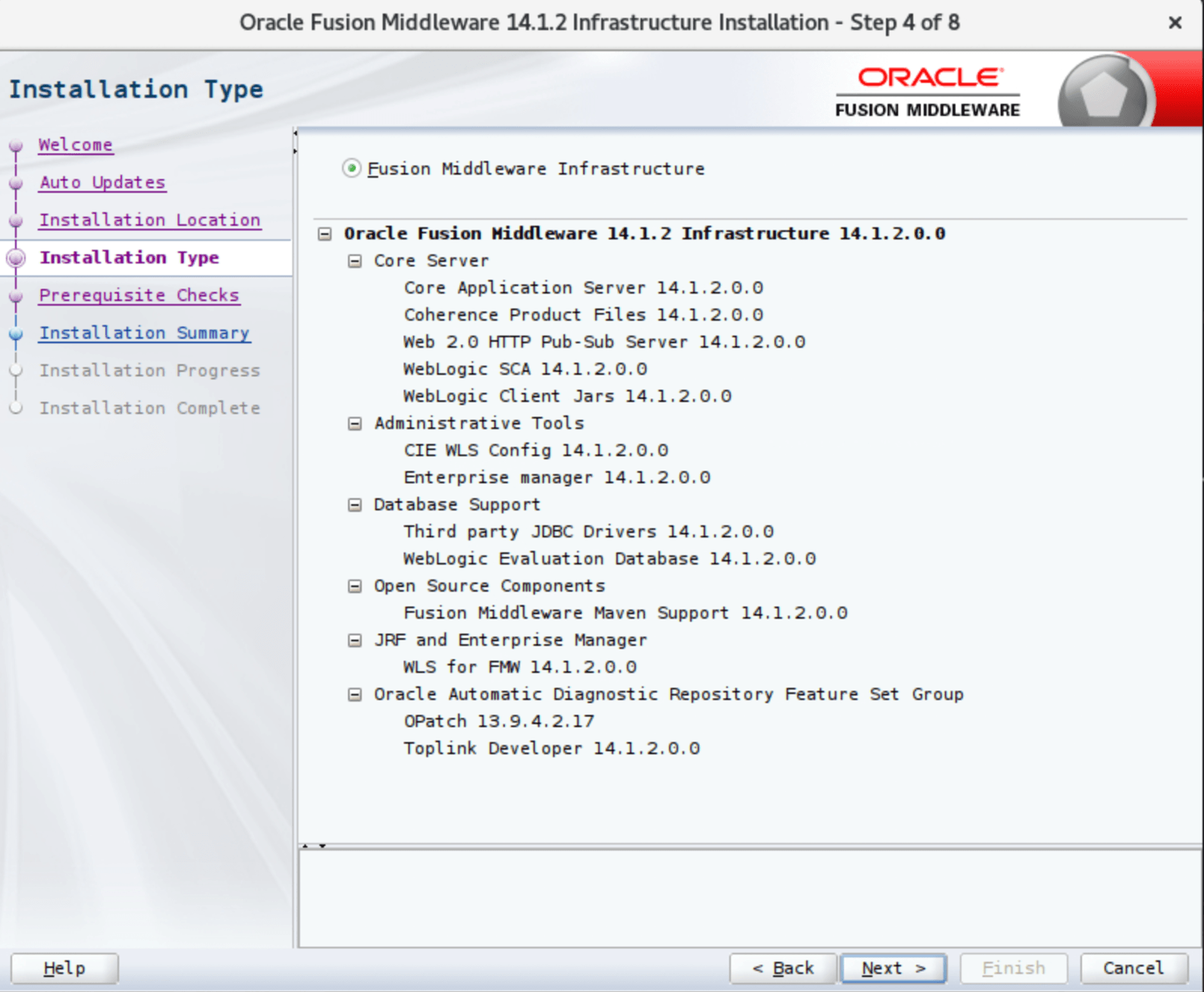The height and width of the screenshot is (992, 1204).
Task: Select WebLogic Client Jars 14.1.2.0.0 row
Action: (x=568, y=396)
